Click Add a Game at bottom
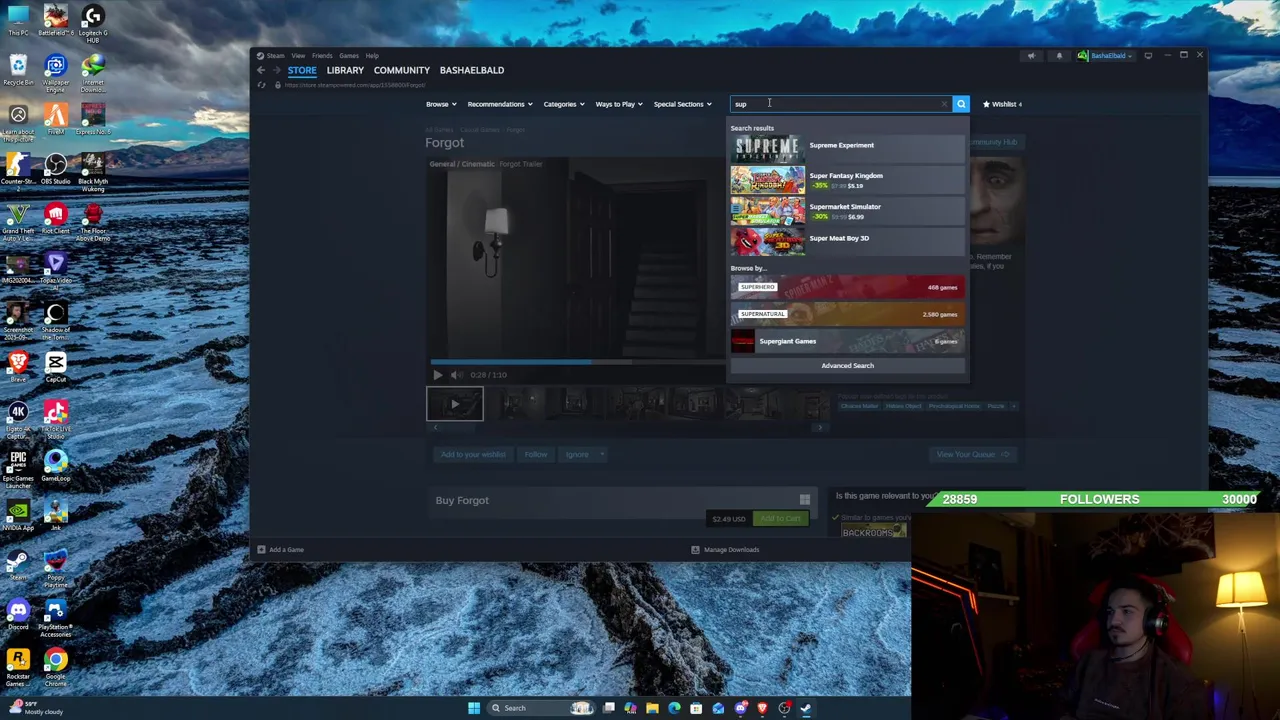 pyautogui.click(x=280, y=549)
